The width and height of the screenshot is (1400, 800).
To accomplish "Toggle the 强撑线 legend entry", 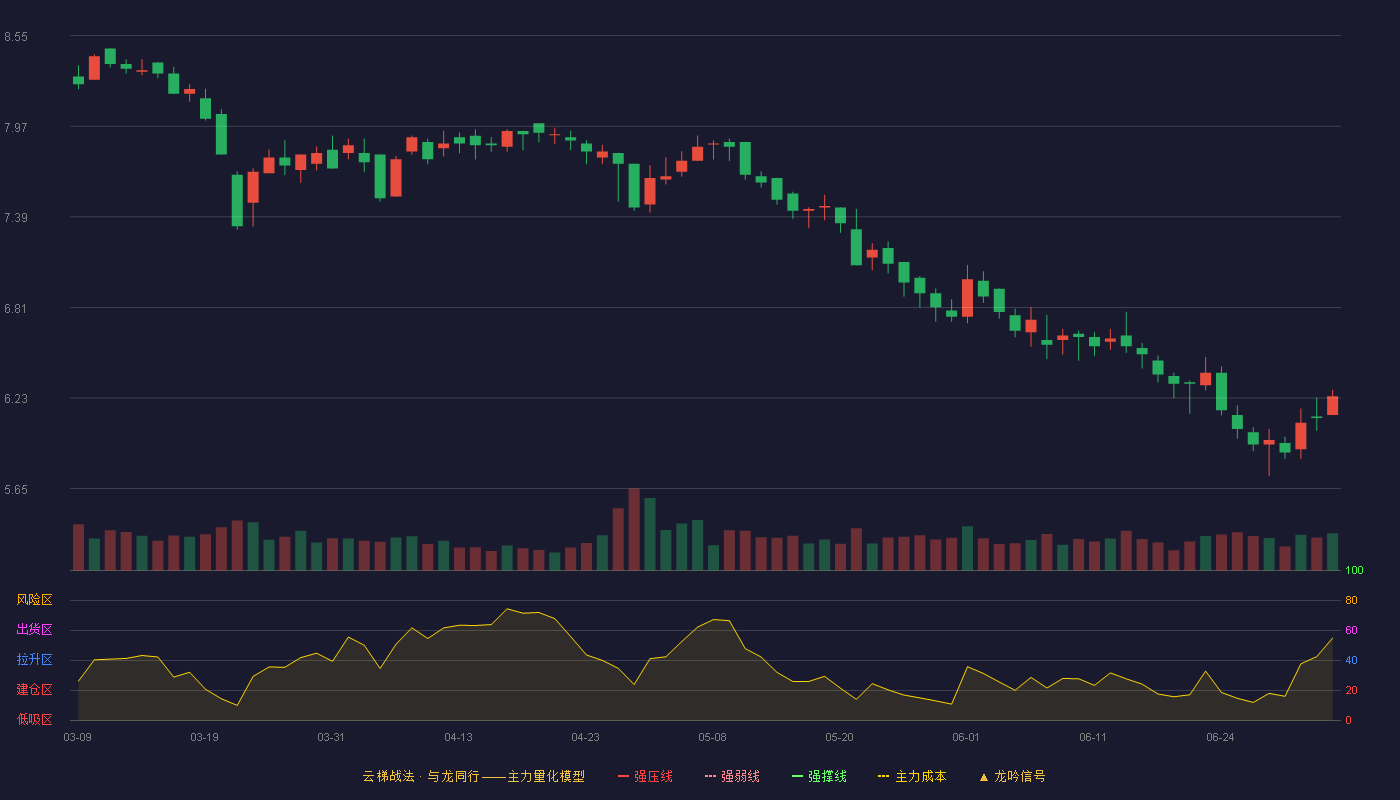I will pyautogui.click(x=819, y=776).
